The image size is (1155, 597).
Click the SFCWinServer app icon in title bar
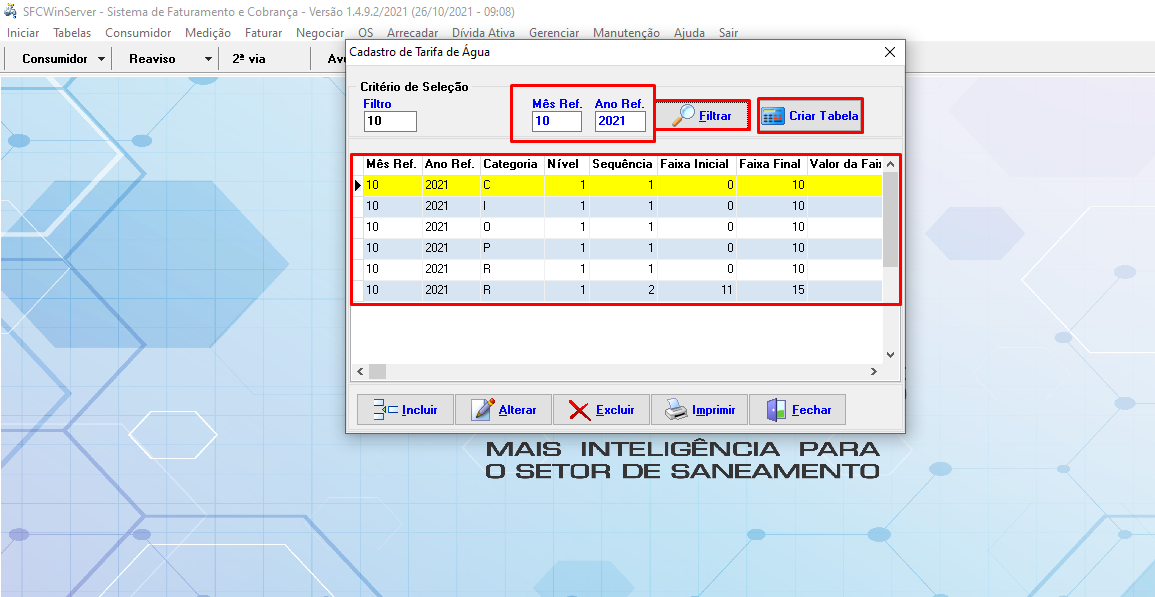point(11,12)
